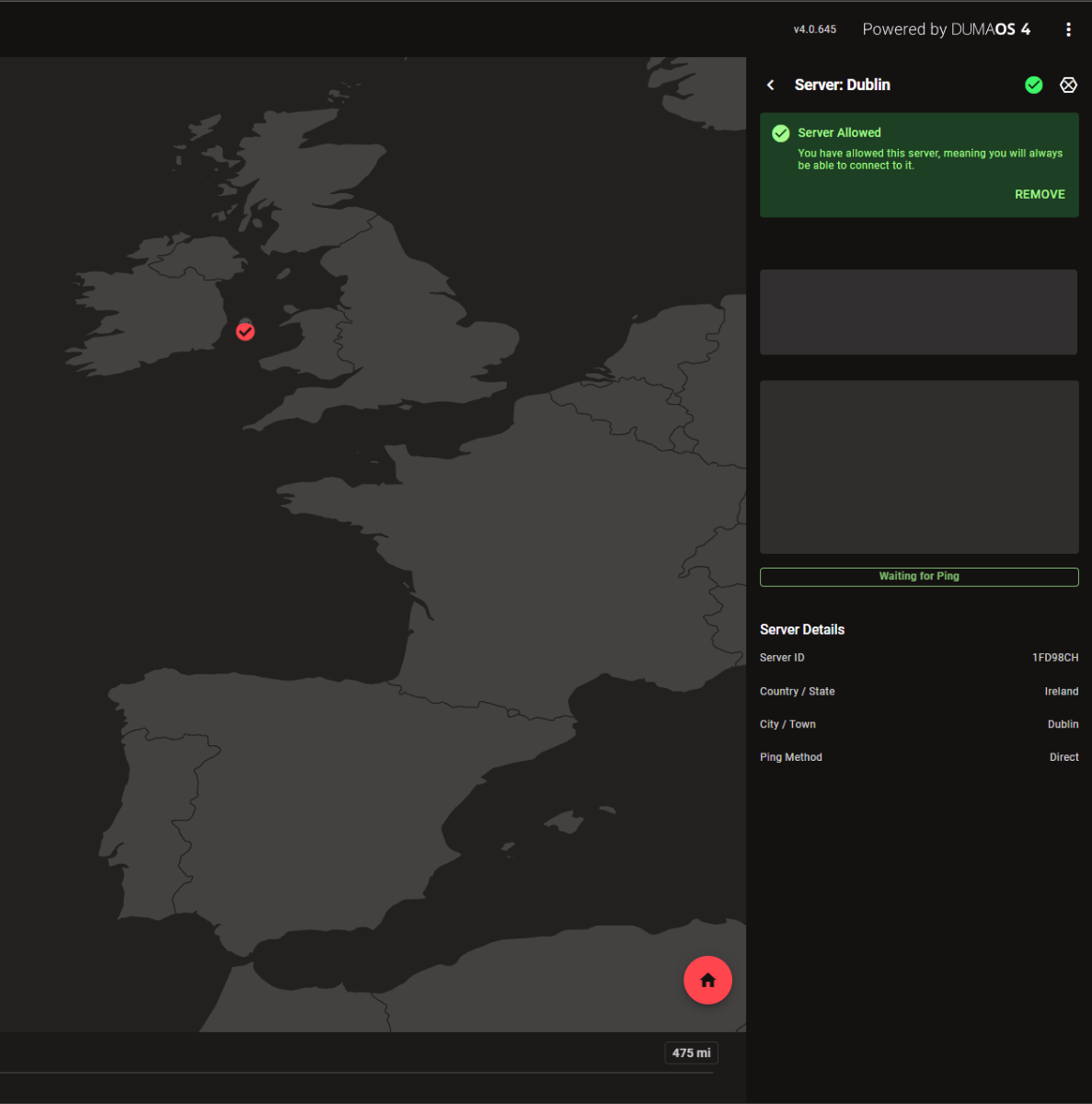Click REMOVE to unallow the server
The width and height of the screenshot is (1092, 1104).
[x=1040, y=194]
